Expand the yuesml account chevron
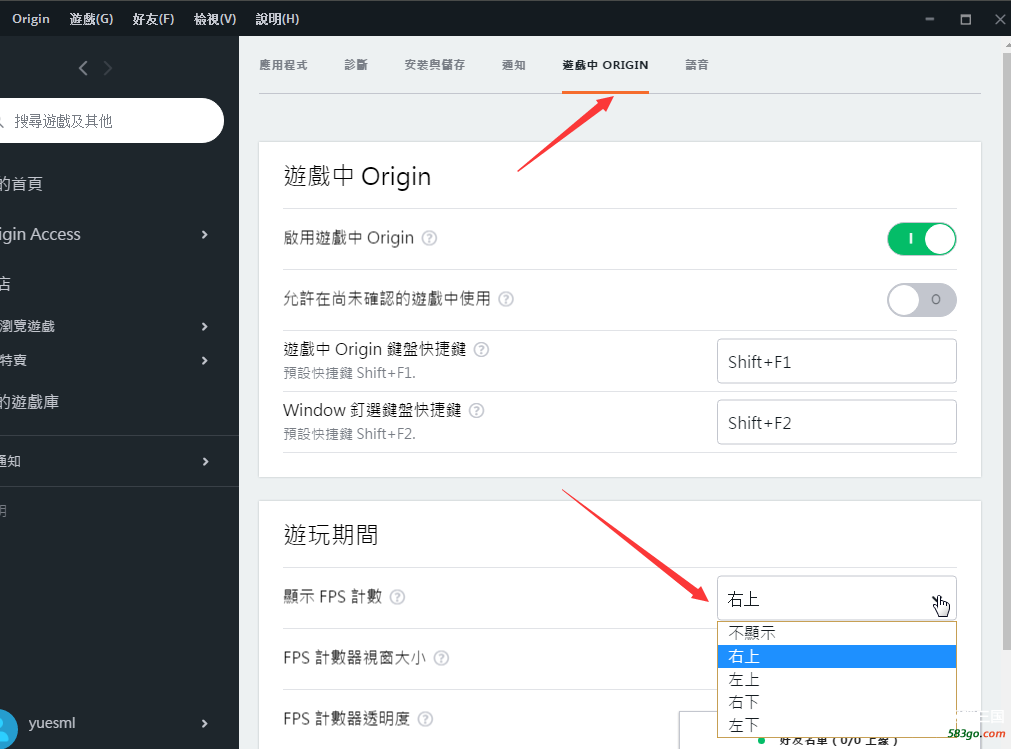This screenshot has width=1011, height=749. pyautogui.click(x=205, y=723)
